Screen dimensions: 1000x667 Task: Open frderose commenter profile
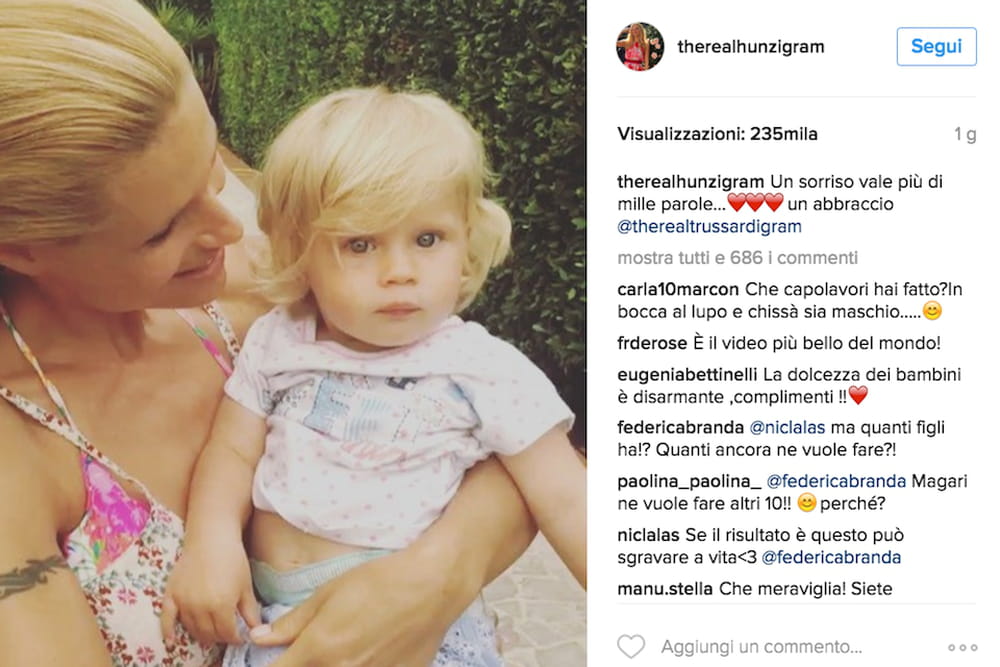(x=652, y=343)
